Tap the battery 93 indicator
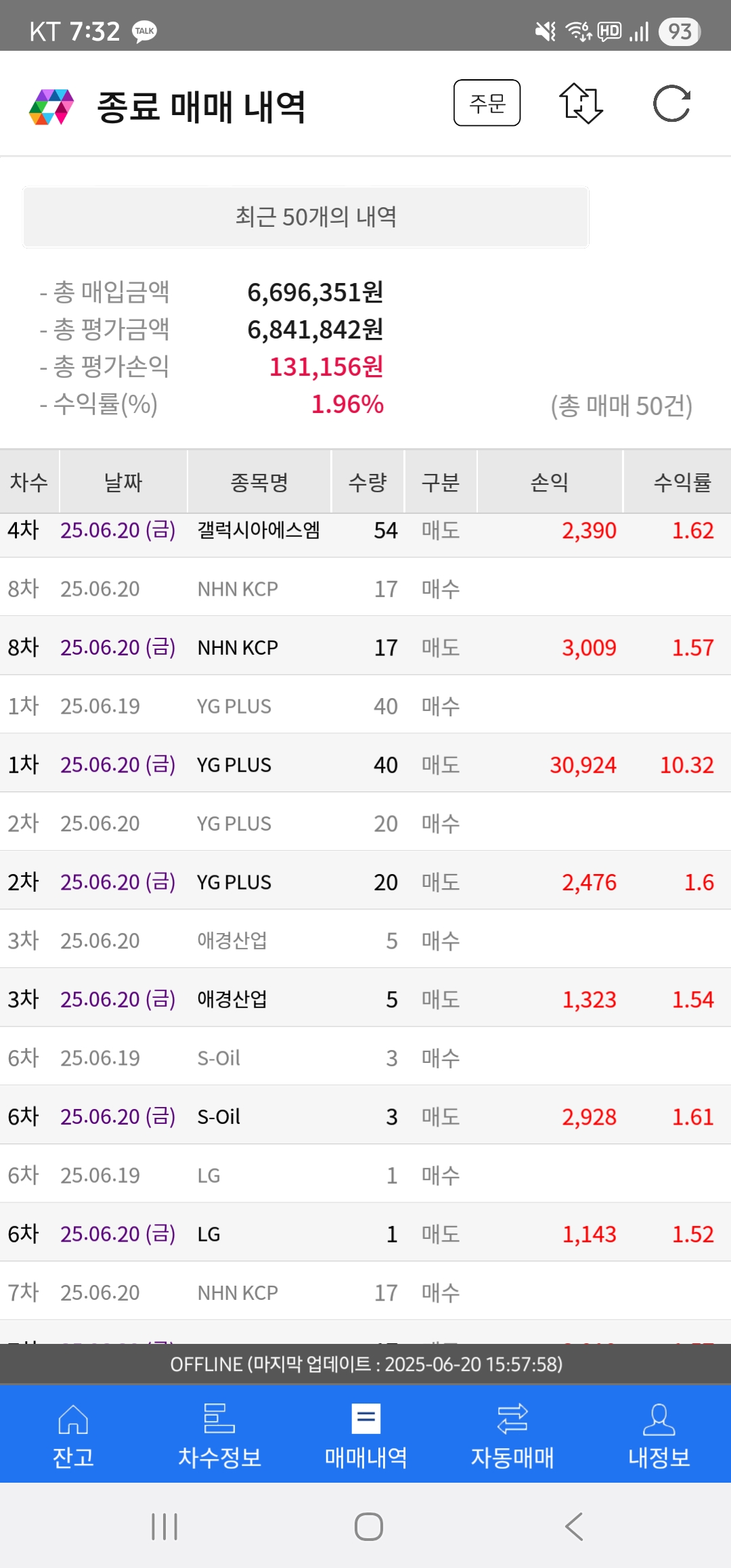Screen dimensions: 731x1568 pyautogui.click(x=680, y=32)
